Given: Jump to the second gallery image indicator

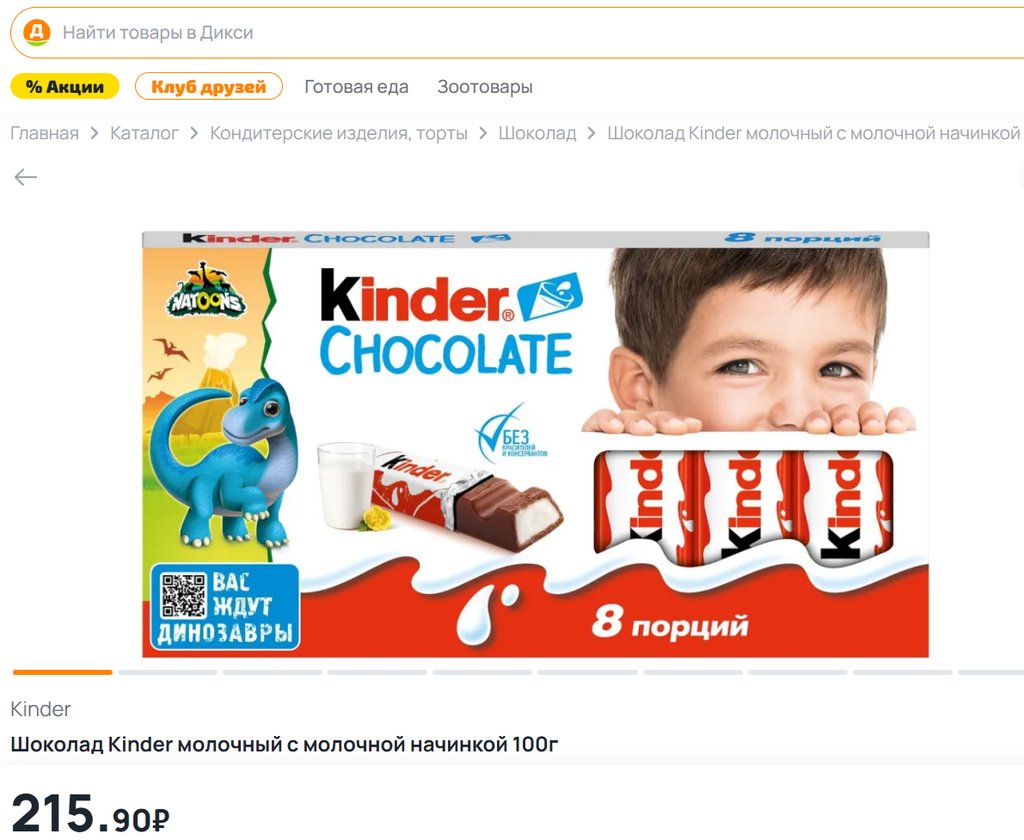Looking at the screenshot, I should pos(168,672).
